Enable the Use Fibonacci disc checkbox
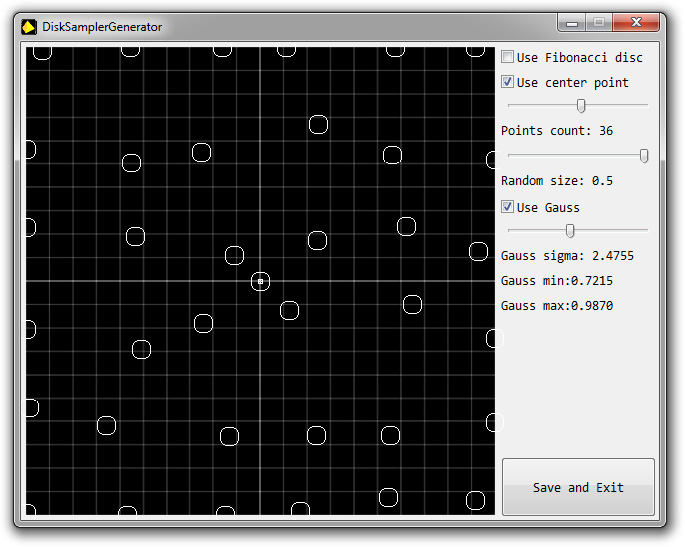Screen dimensions: 685x547 coord(508,58)
